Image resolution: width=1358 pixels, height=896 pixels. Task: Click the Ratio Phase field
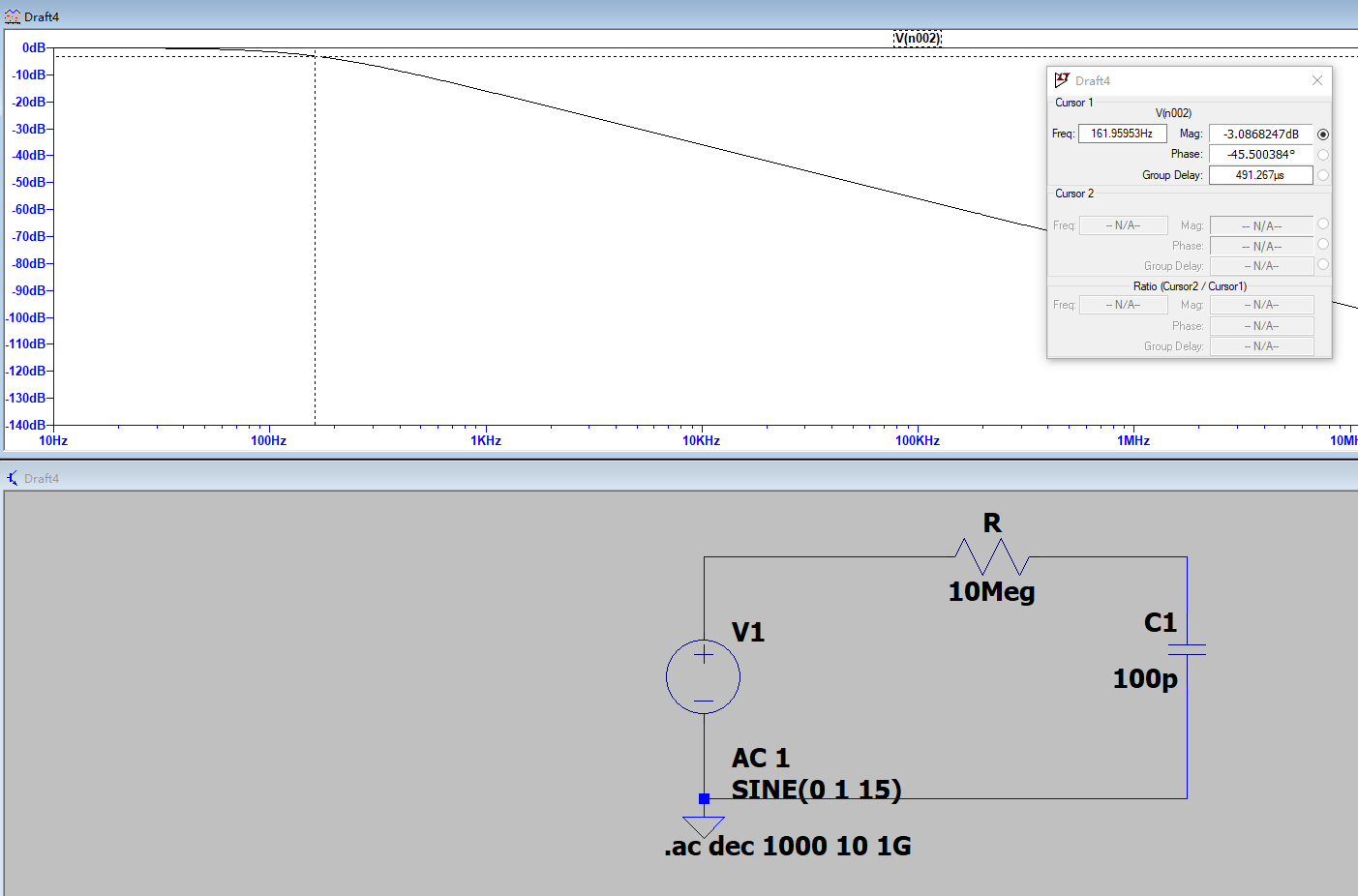[1261, 326]
